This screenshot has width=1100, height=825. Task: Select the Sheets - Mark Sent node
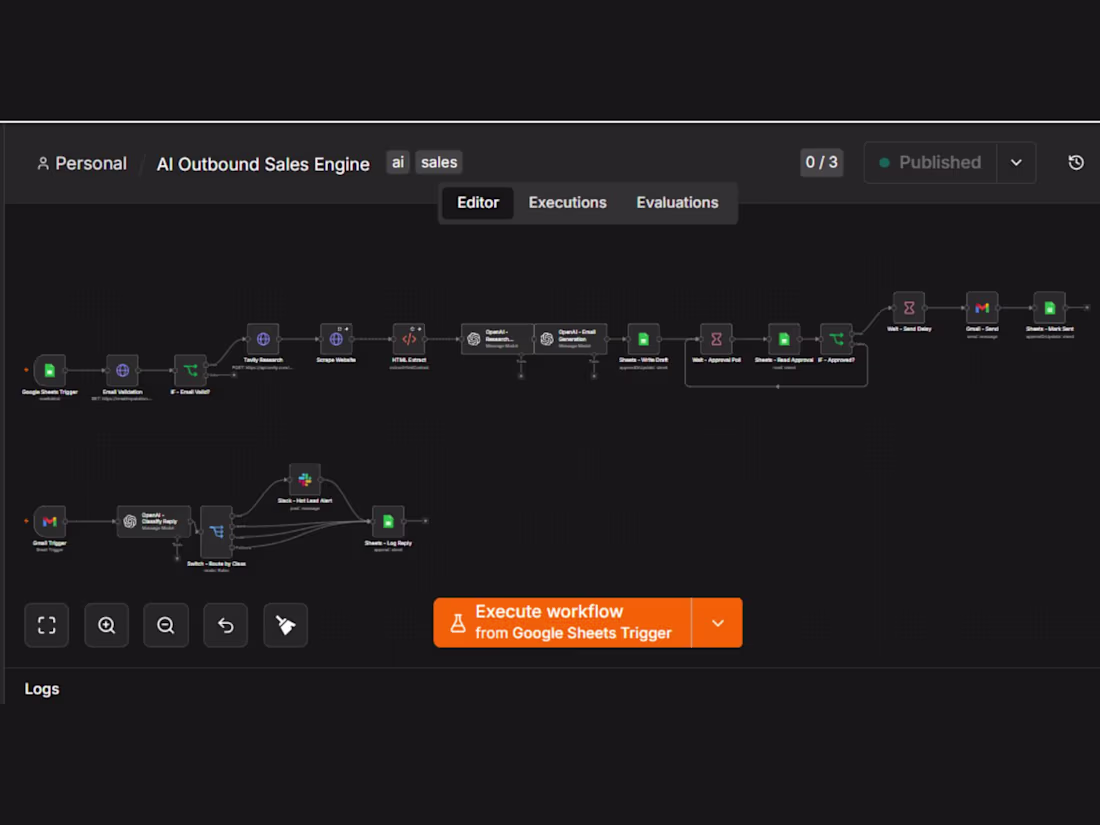1049,307
